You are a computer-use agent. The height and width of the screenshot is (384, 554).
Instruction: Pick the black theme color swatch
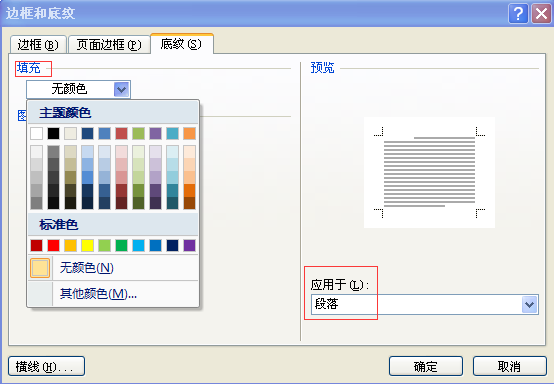coord(53,134)
